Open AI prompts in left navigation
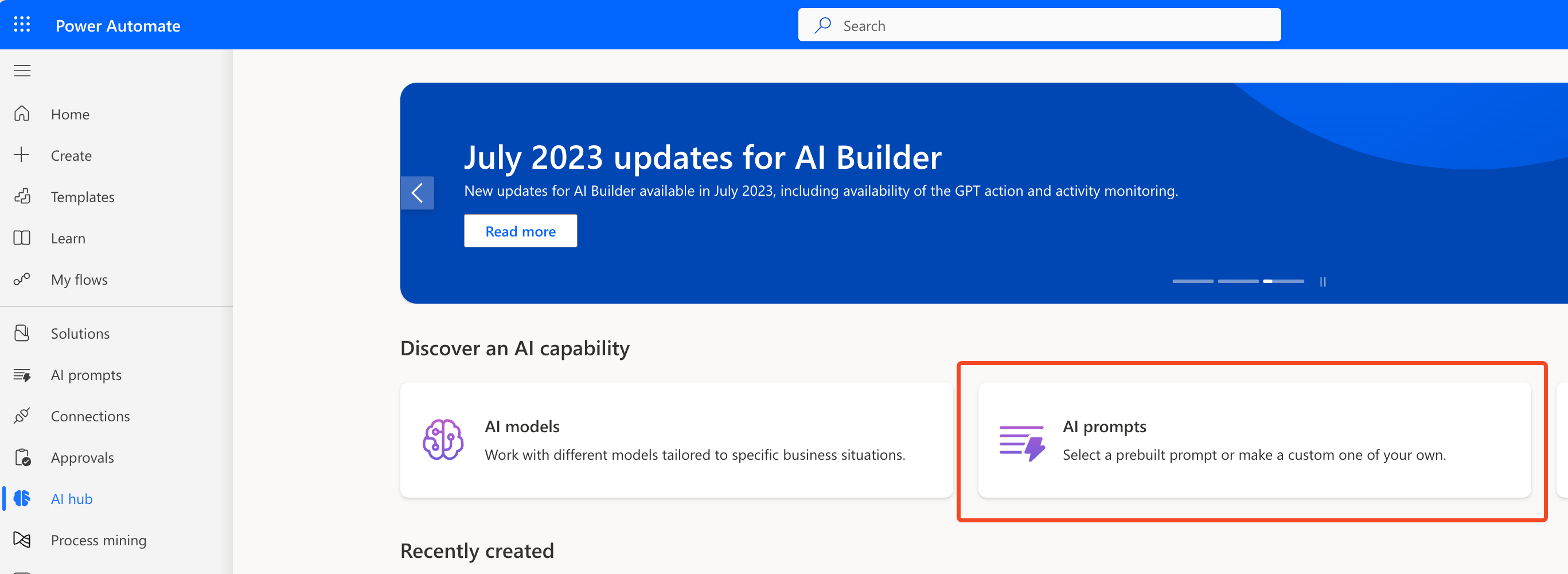 [x=86, y=374]
